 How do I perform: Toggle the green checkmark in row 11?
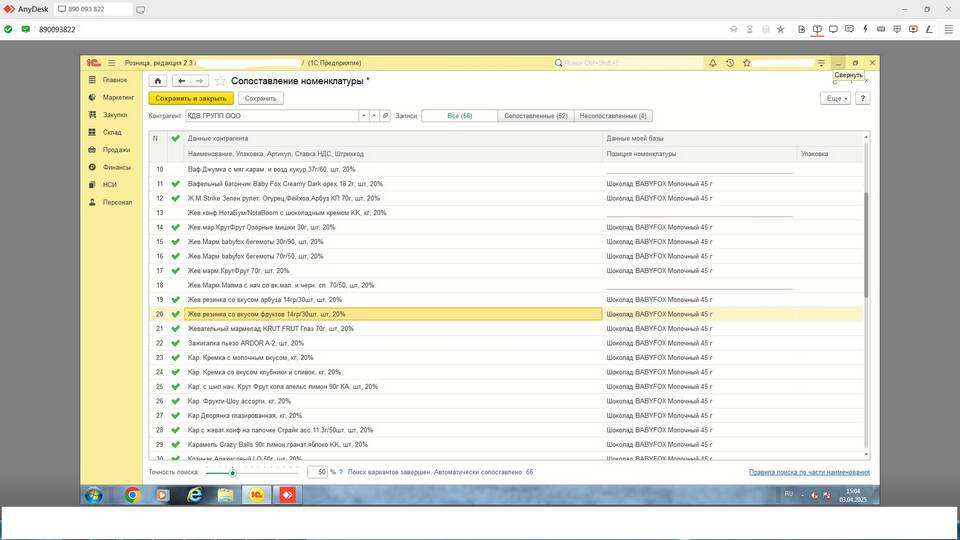(x=176, y=184)
